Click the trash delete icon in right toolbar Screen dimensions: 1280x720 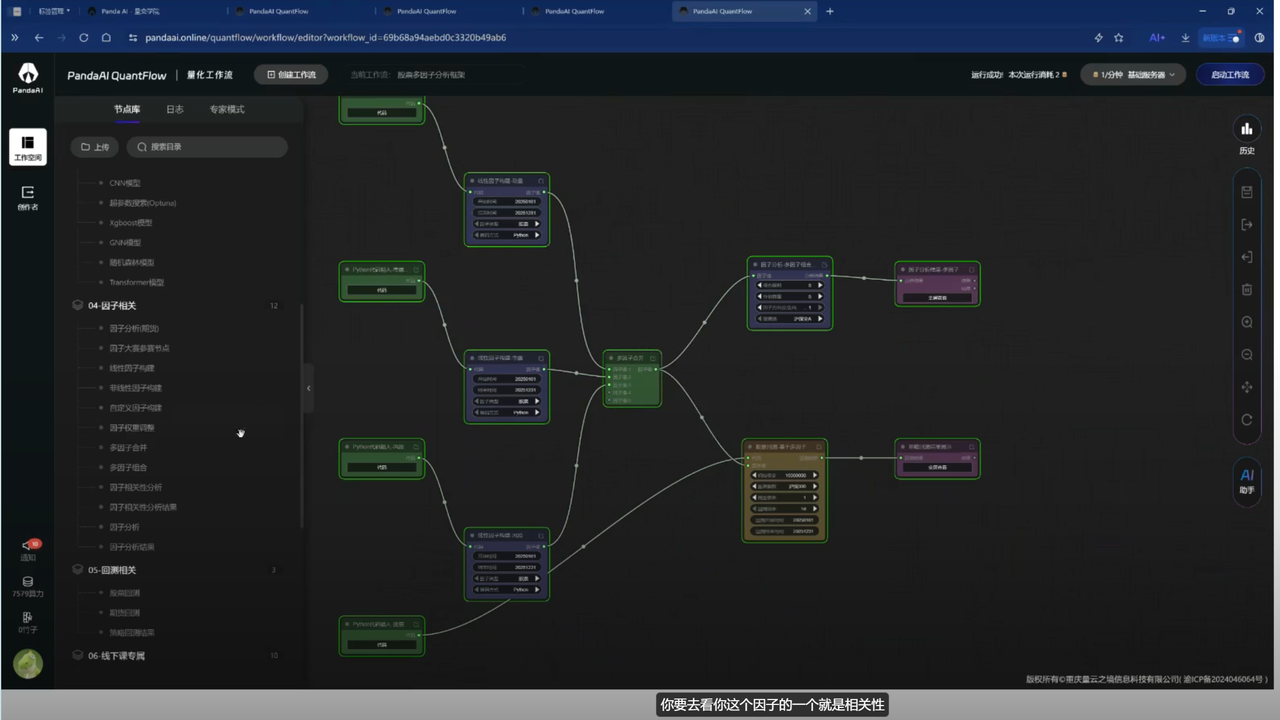tap(1246, 290)
